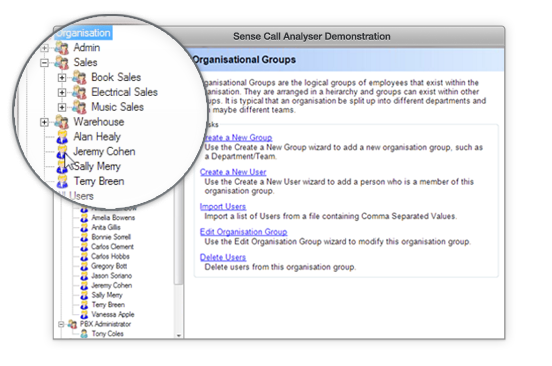Click the Jason Soriano user icon
Screen dimensions: 552x366
click(84, 276)
